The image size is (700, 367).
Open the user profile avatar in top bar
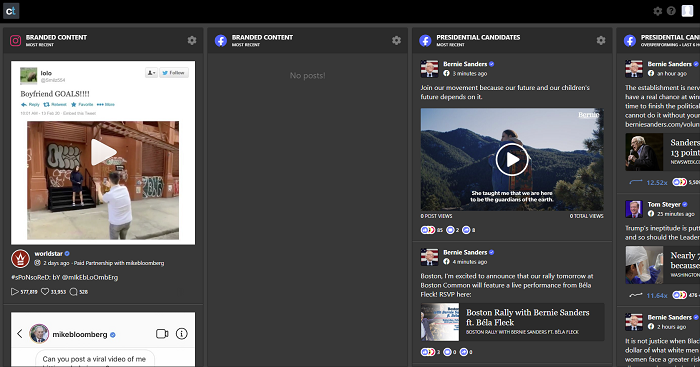pos(688,11)
